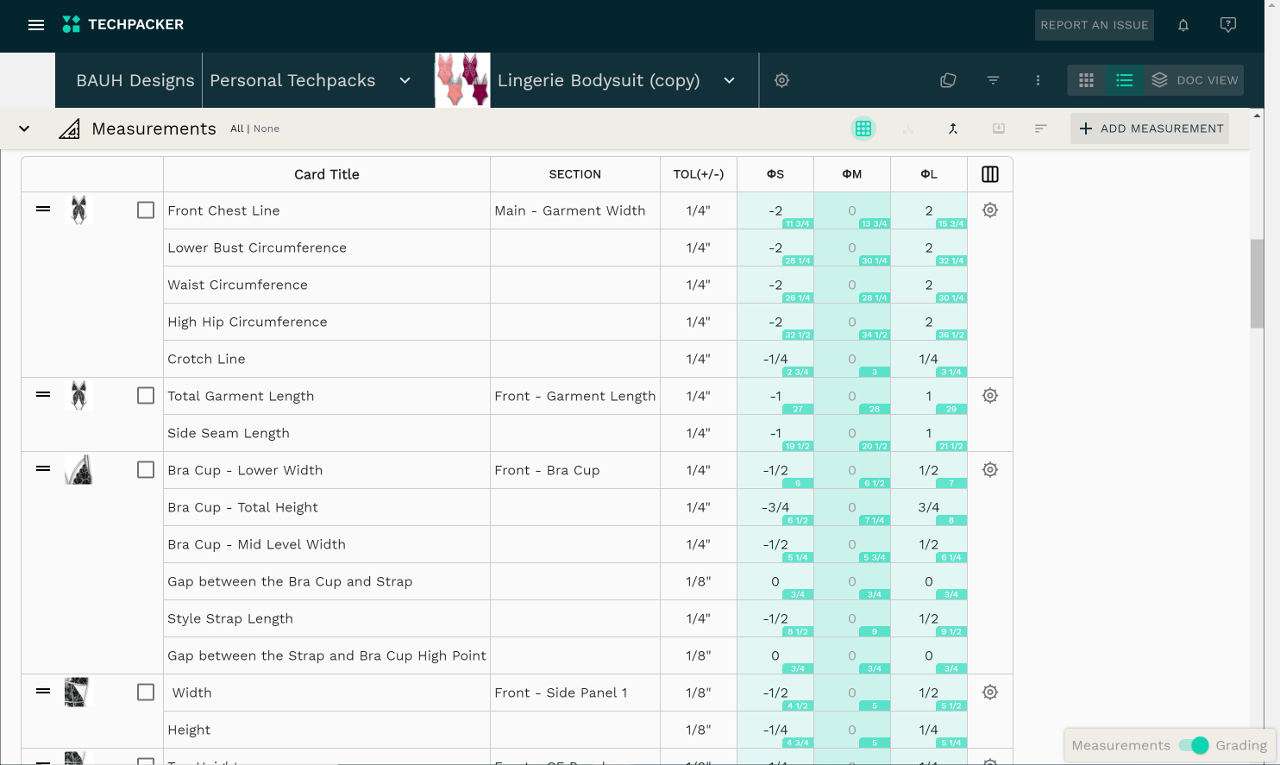Viewport: 1280px width, 765px height.
Task: Open the help chat icon
Action: (x=1228, y=25)
